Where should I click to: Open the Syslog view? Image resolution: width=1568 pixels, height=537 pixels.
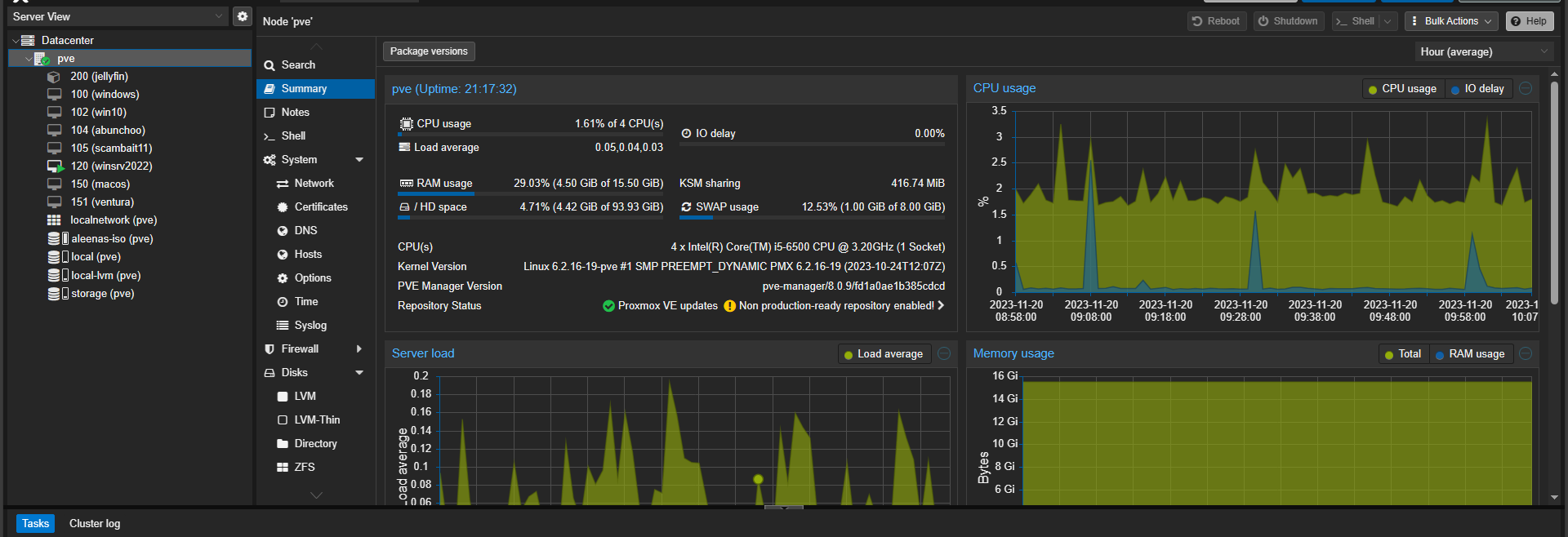[310, 326]
